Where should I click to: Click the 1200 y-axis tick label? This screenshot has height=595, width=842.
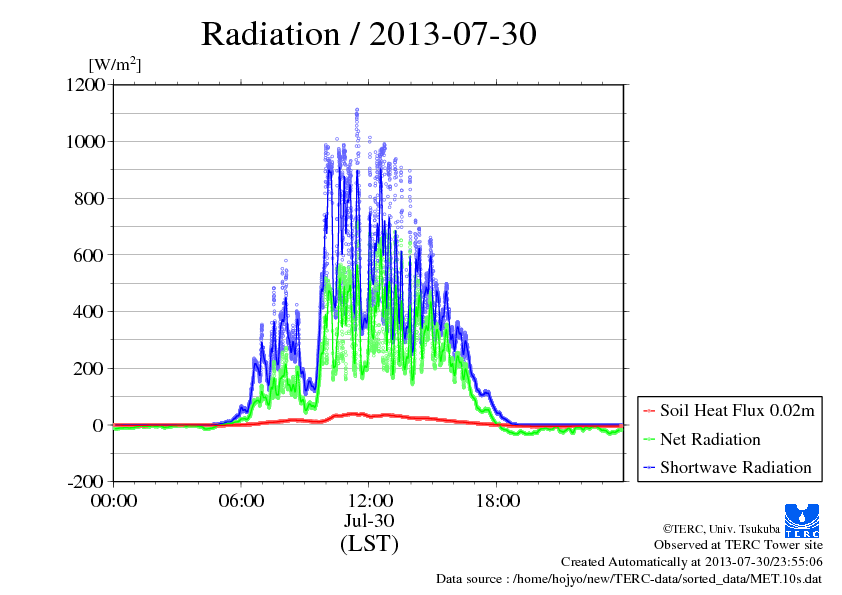[87, 85]
